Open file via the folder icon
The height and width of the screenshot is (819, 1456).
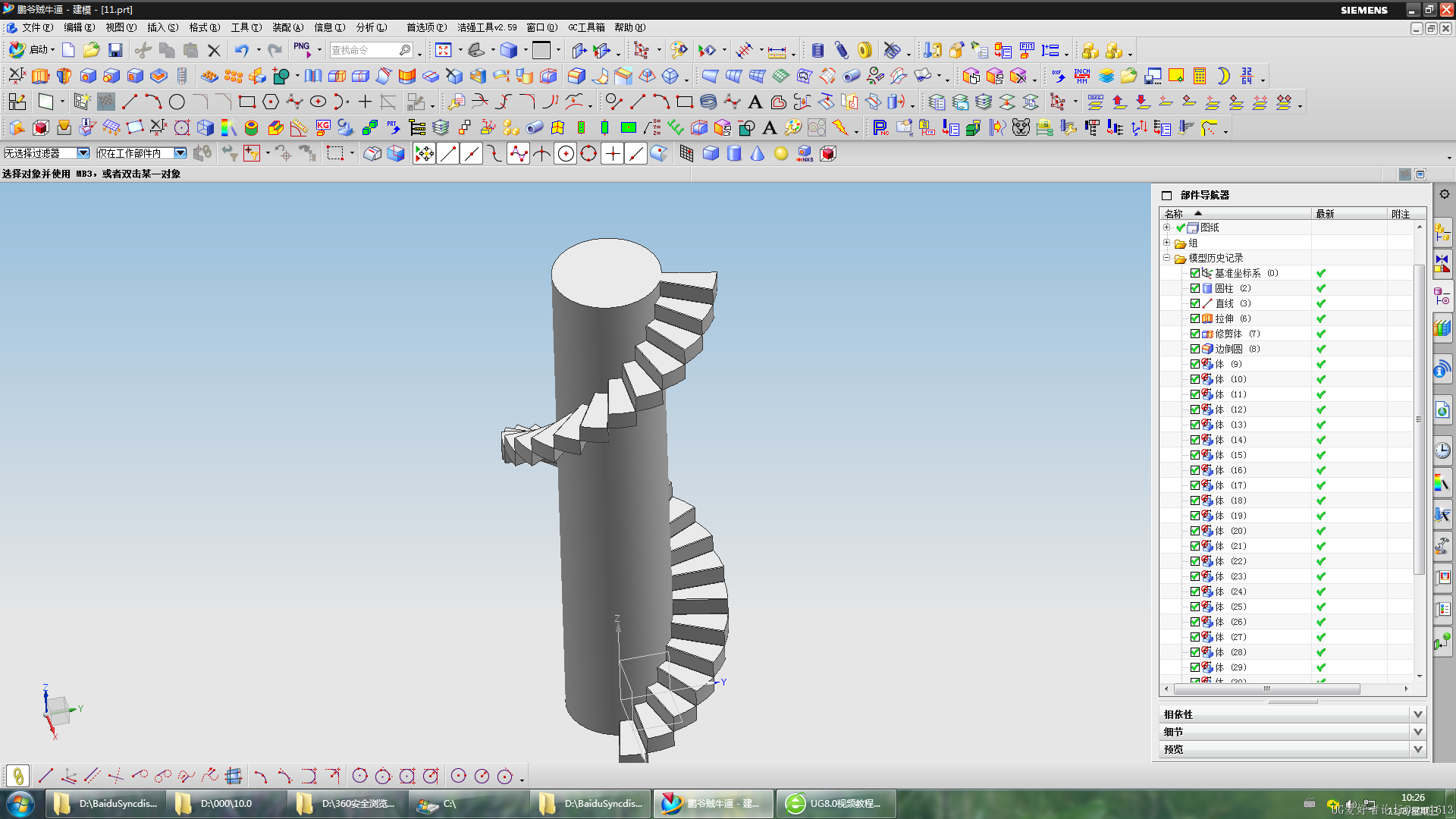coord(91,50)
